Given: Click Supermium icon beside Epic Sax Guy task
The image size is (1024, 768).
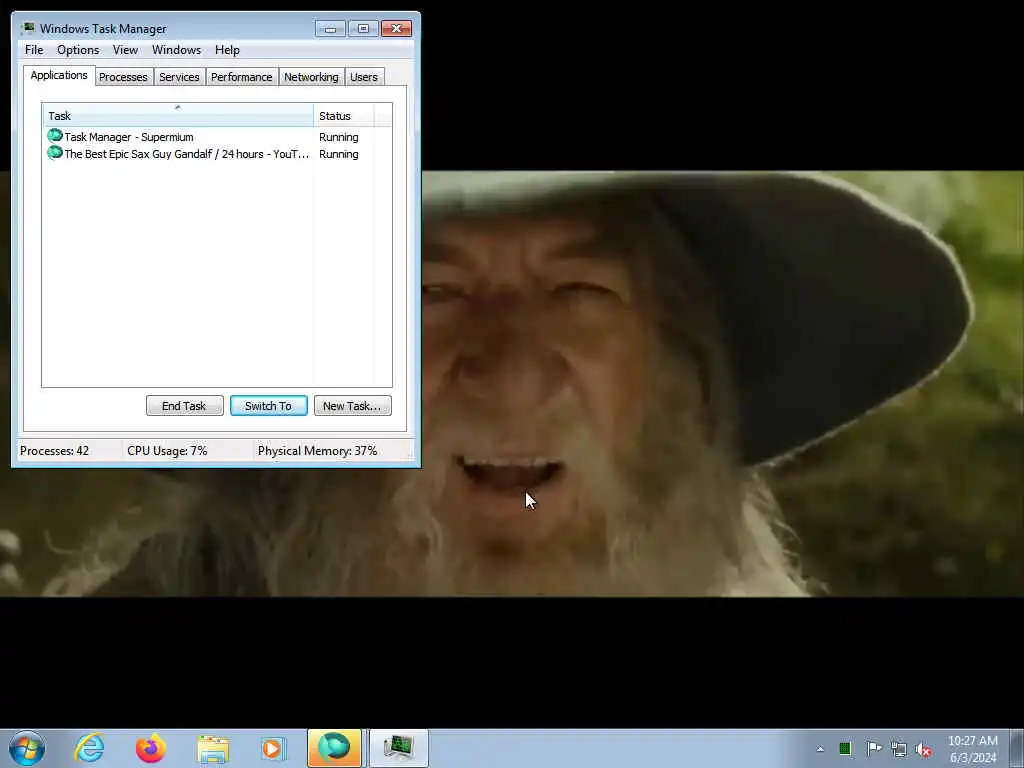Looking at the screenshot, I should 55,153.
